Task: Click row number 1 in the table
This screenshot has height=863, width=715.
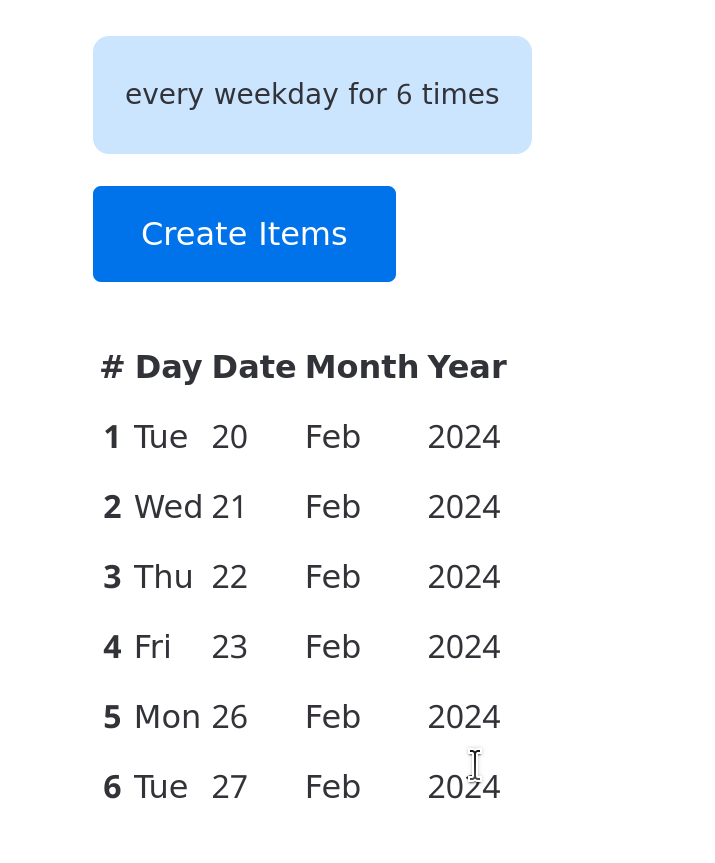Action: [x=112, y=438]
